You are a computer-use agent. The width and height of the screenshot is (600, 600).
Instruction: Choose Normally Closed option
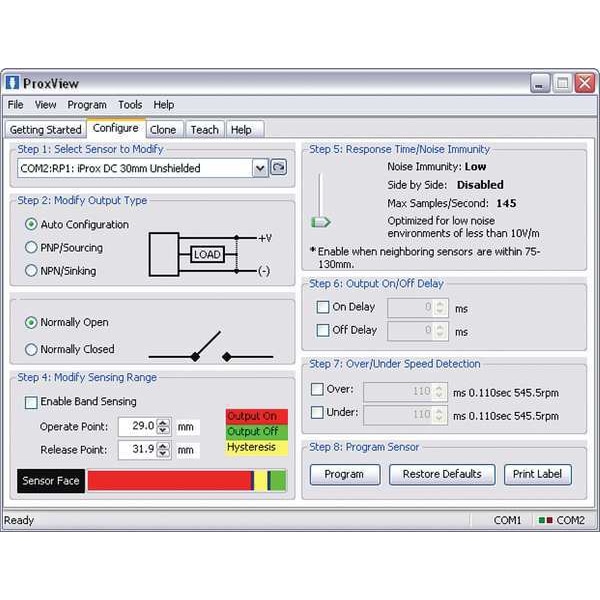pos(32,349)
